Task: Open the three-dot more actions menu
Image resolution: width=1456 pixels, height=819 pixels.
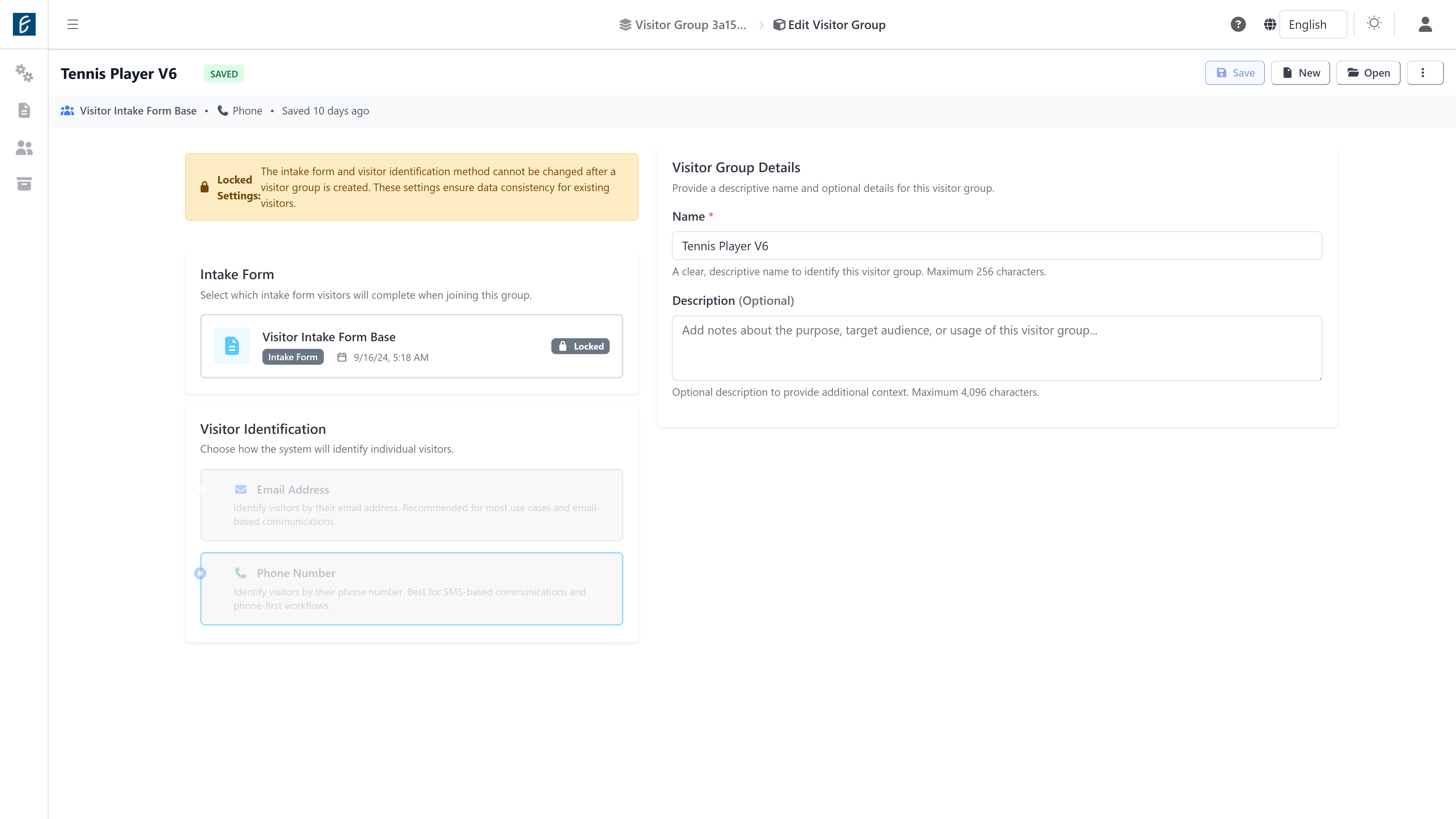Action: pyautogui.click(x=1424, y=73)
